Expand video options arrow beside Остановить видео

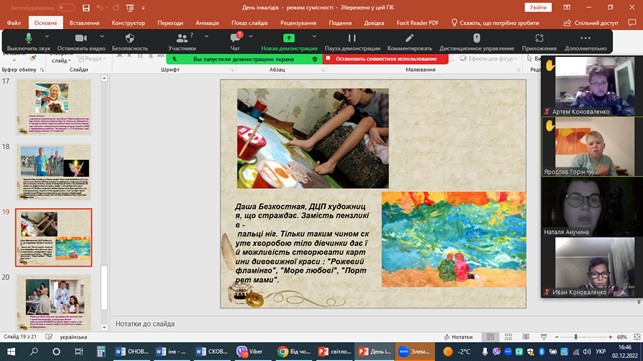[x=102, y=37]
